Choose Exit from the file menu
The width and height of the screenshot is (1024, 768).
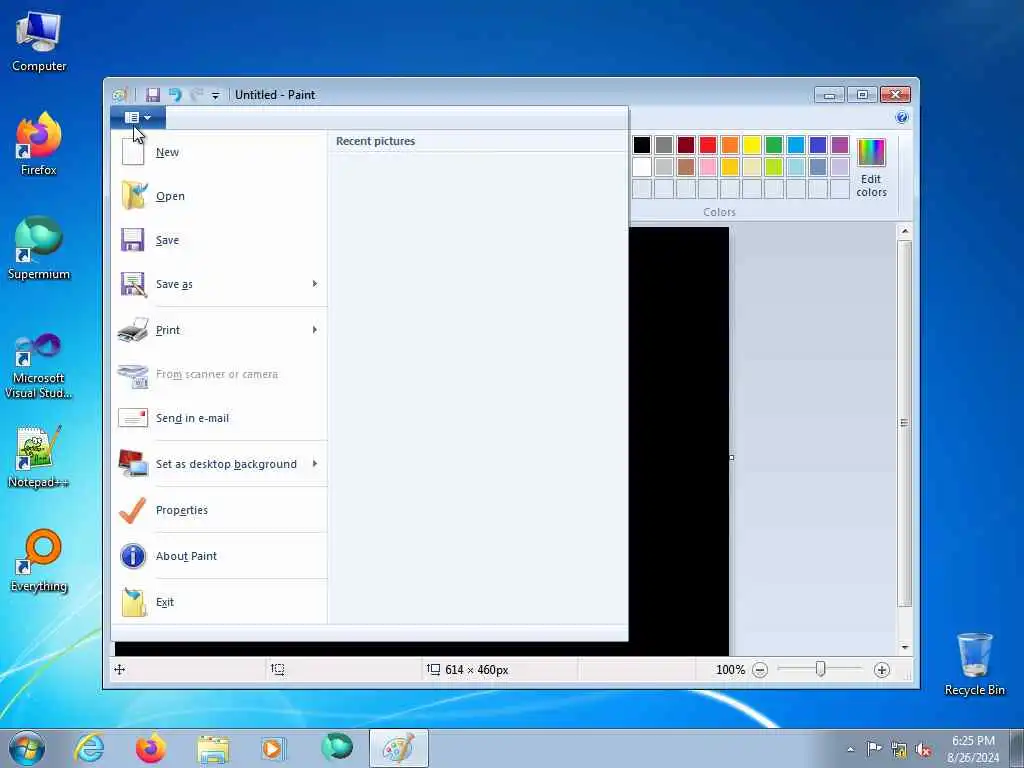pos(219,601)
